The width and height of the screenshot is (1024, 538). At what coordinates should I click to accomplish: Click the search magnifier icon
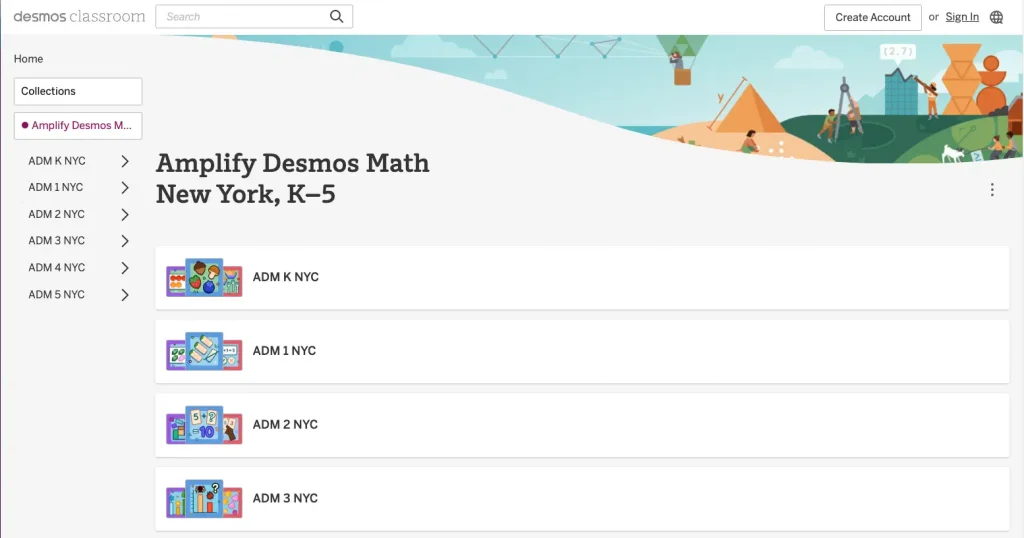click(336, 16)
